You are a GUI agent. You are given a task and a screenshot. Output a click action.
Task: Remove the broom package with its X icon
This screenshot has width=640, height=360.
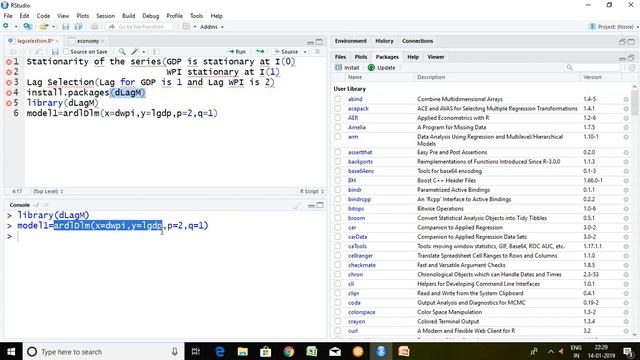626,218
